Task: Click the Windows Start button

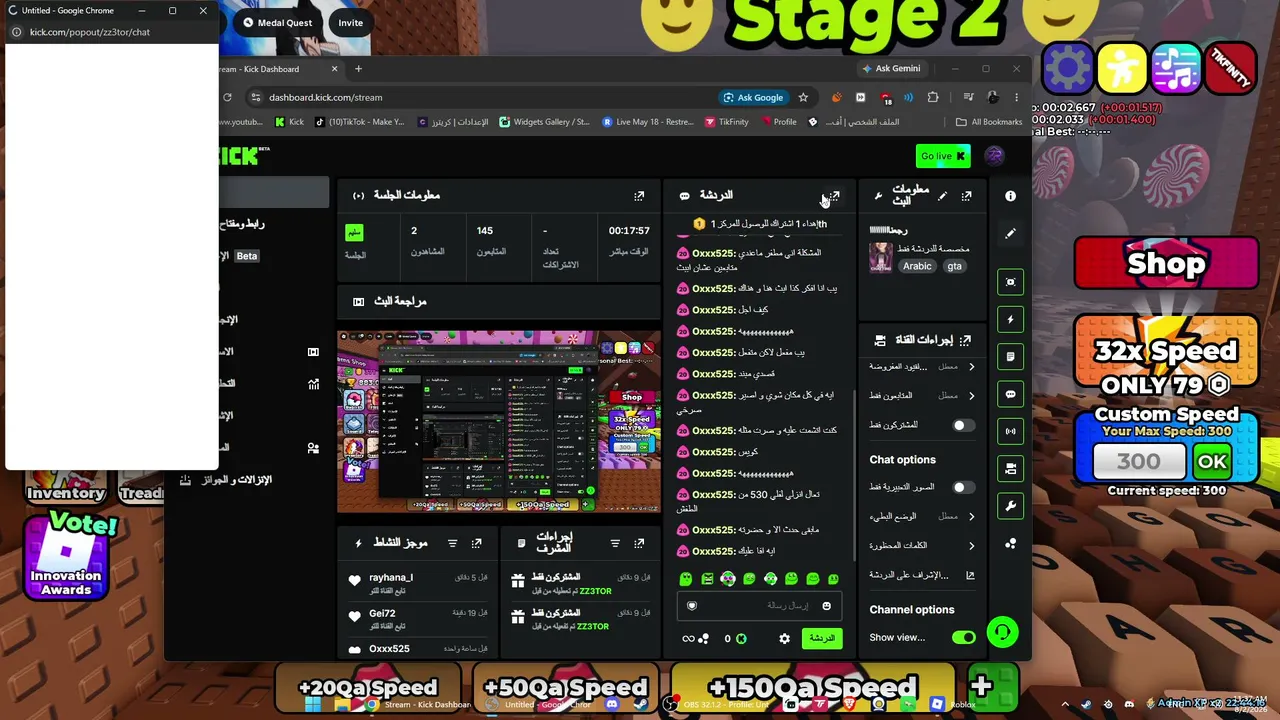Action: coord(313,704)
